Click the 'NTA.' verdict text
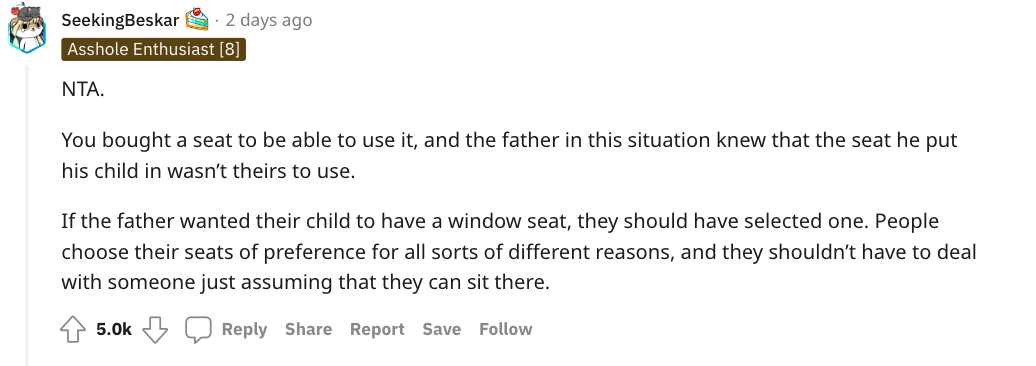Screen dimensions: 1036x366 pyautogui.click(x=83, y=90)
